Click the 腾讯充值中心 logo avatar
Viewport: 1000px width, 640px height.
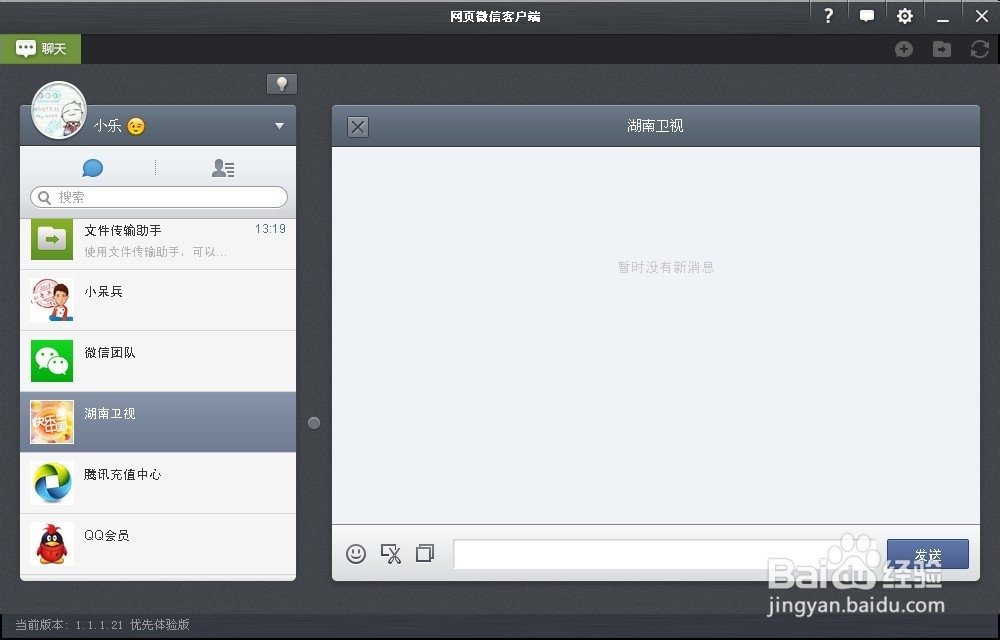[52, 483]
